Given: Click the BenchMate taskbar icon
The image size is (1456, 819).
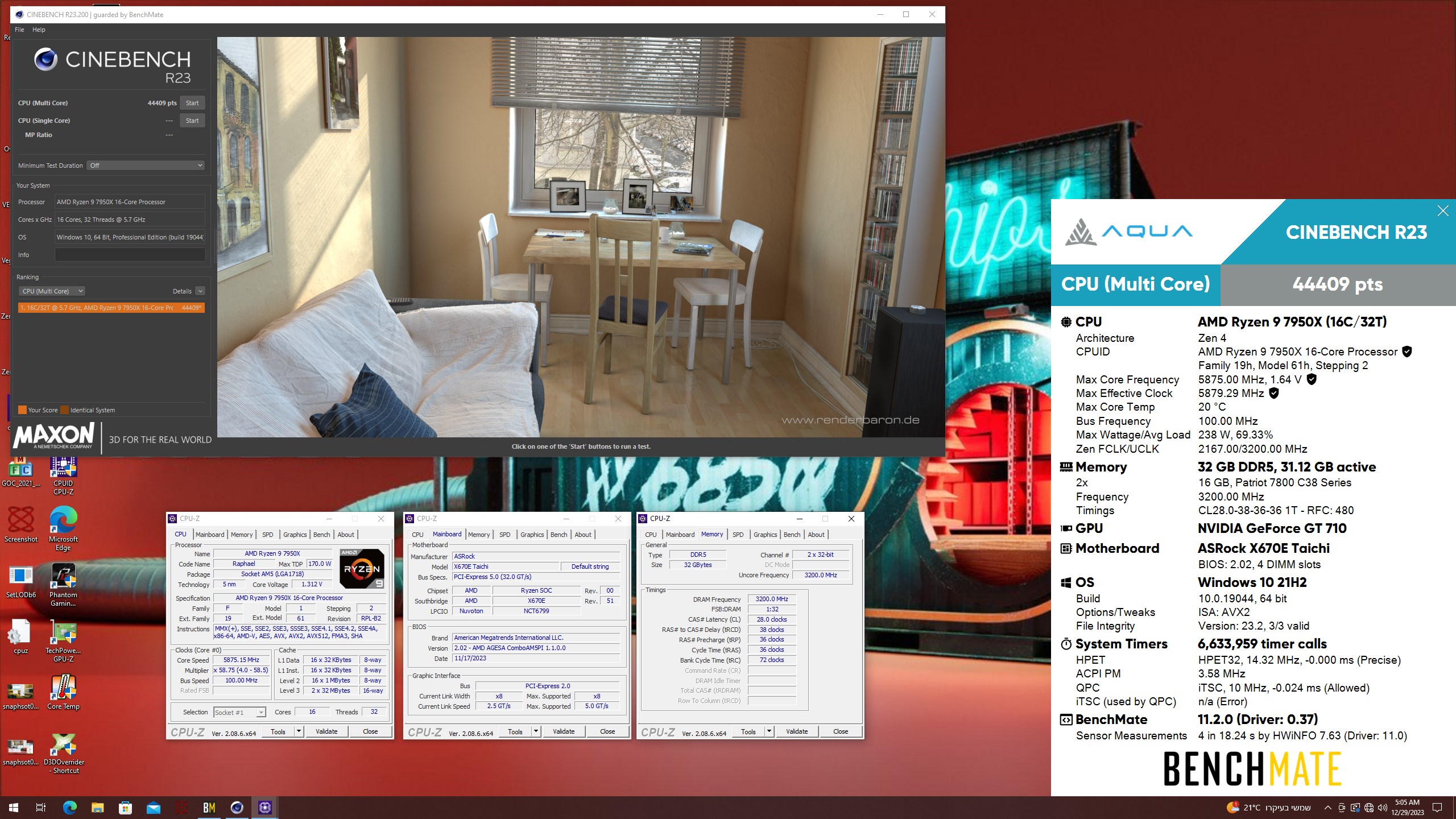Looking at the screenshot, I should point(209,807).
